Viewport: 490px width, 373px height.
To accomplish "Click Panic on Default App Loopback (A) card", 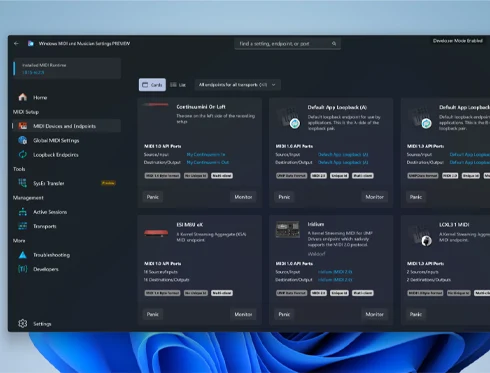I will 284,197.
